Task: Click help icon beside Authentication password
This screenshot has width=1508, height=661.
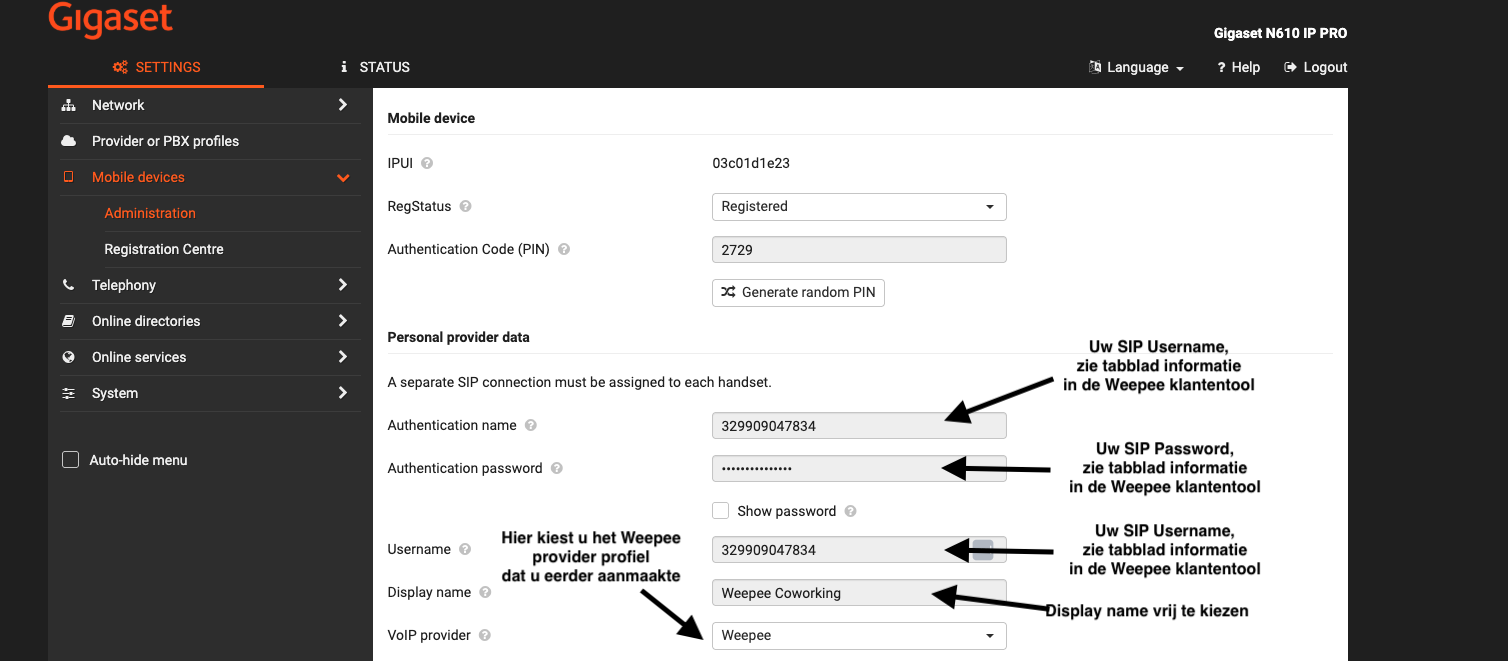Action: click(557, 468)
